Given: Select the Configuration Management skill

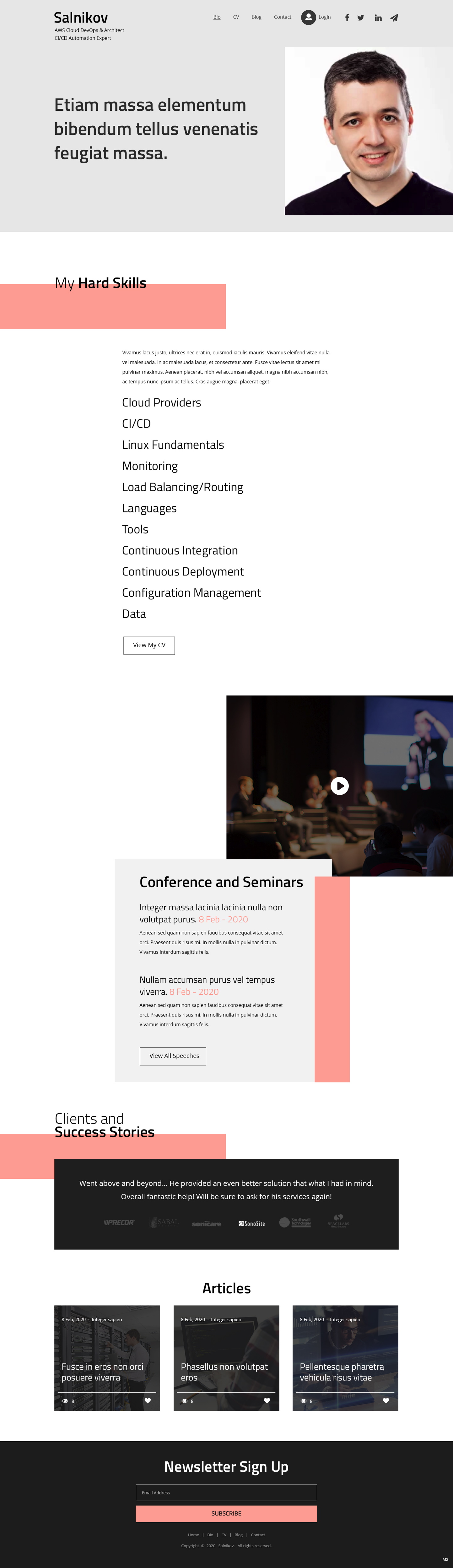Looking at the screenshot, I should [x=191, y=593].
